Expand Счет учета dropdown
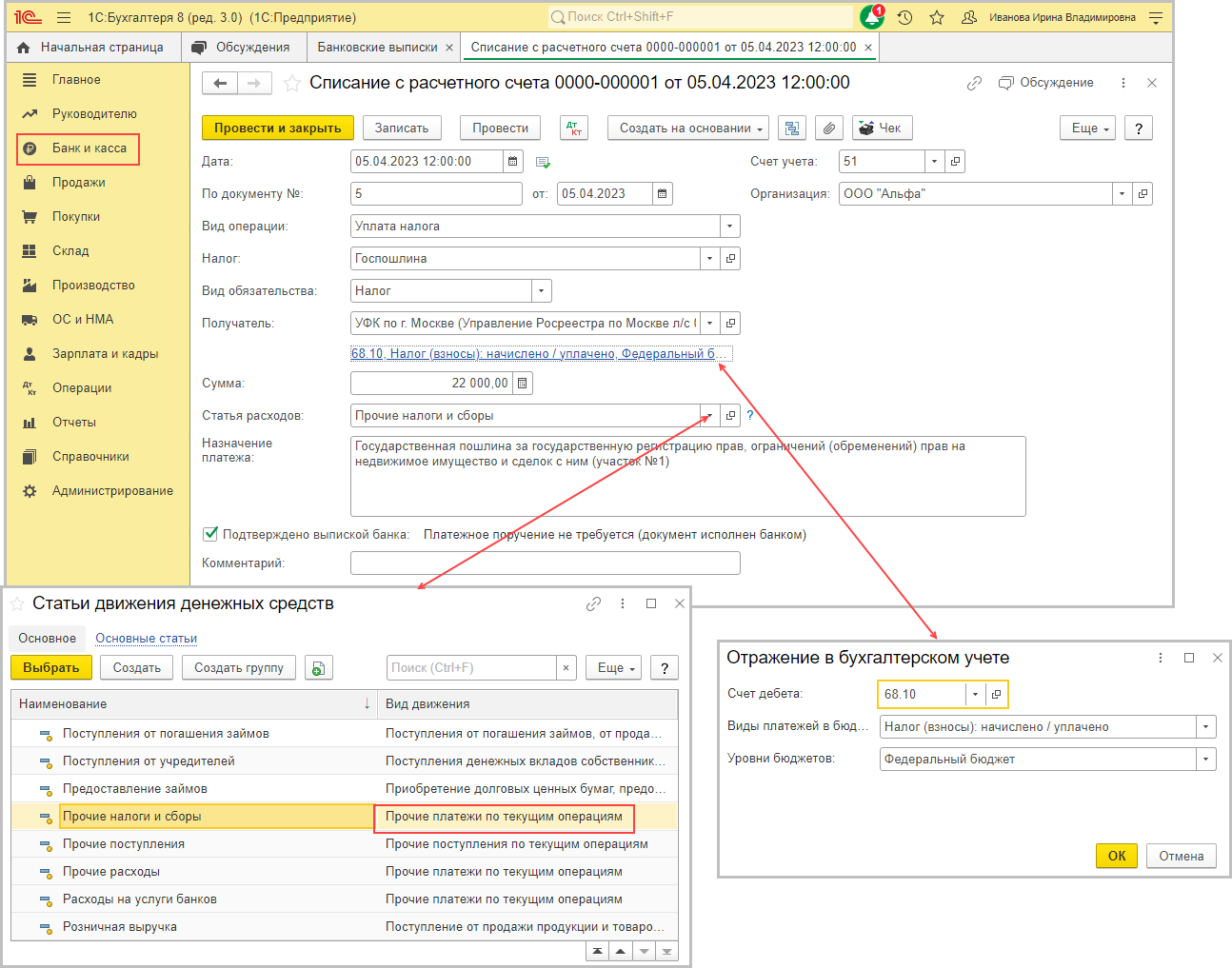The height and width of the screenshot is (968, 1232). click(x=934, y=162)
